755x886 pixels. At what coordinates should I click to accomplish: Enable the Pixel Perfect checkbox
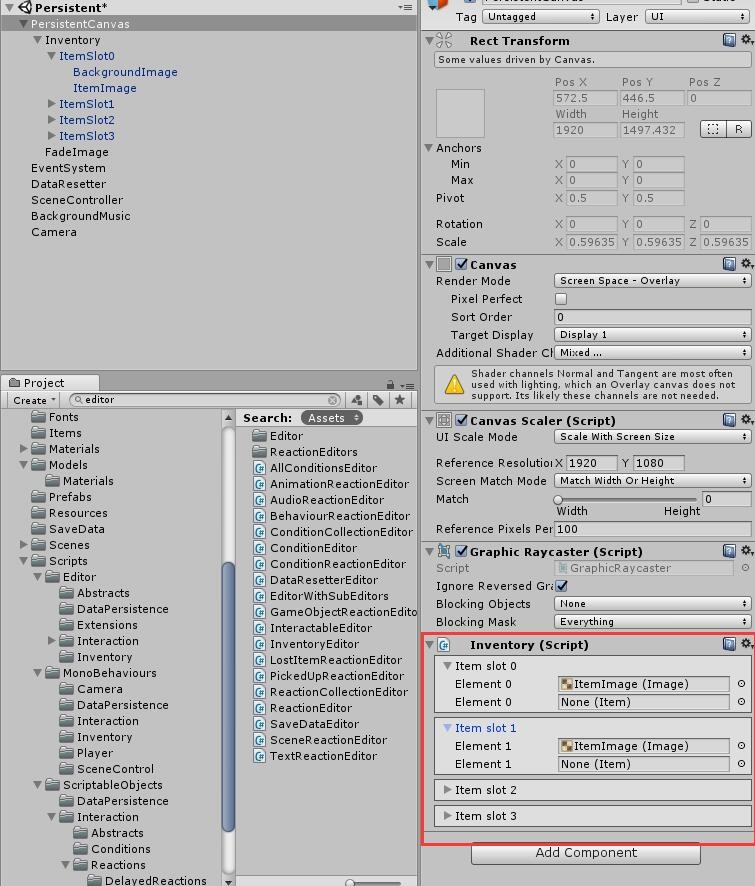pos(561,299)
